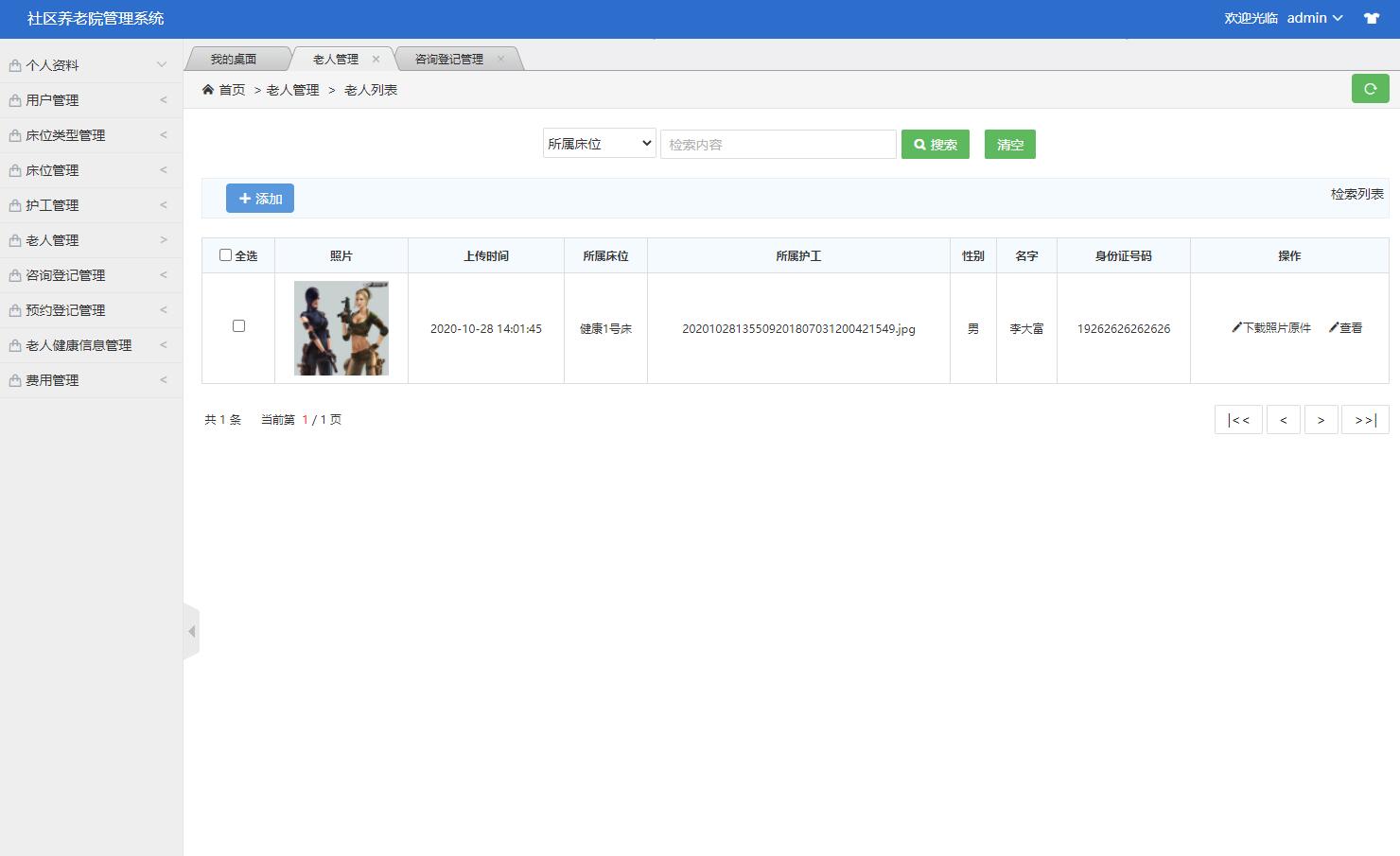This screenshot has width=1400, height=856.
Task: Click the photo thumbnail of 李大富
Action: tap(341, 327)
